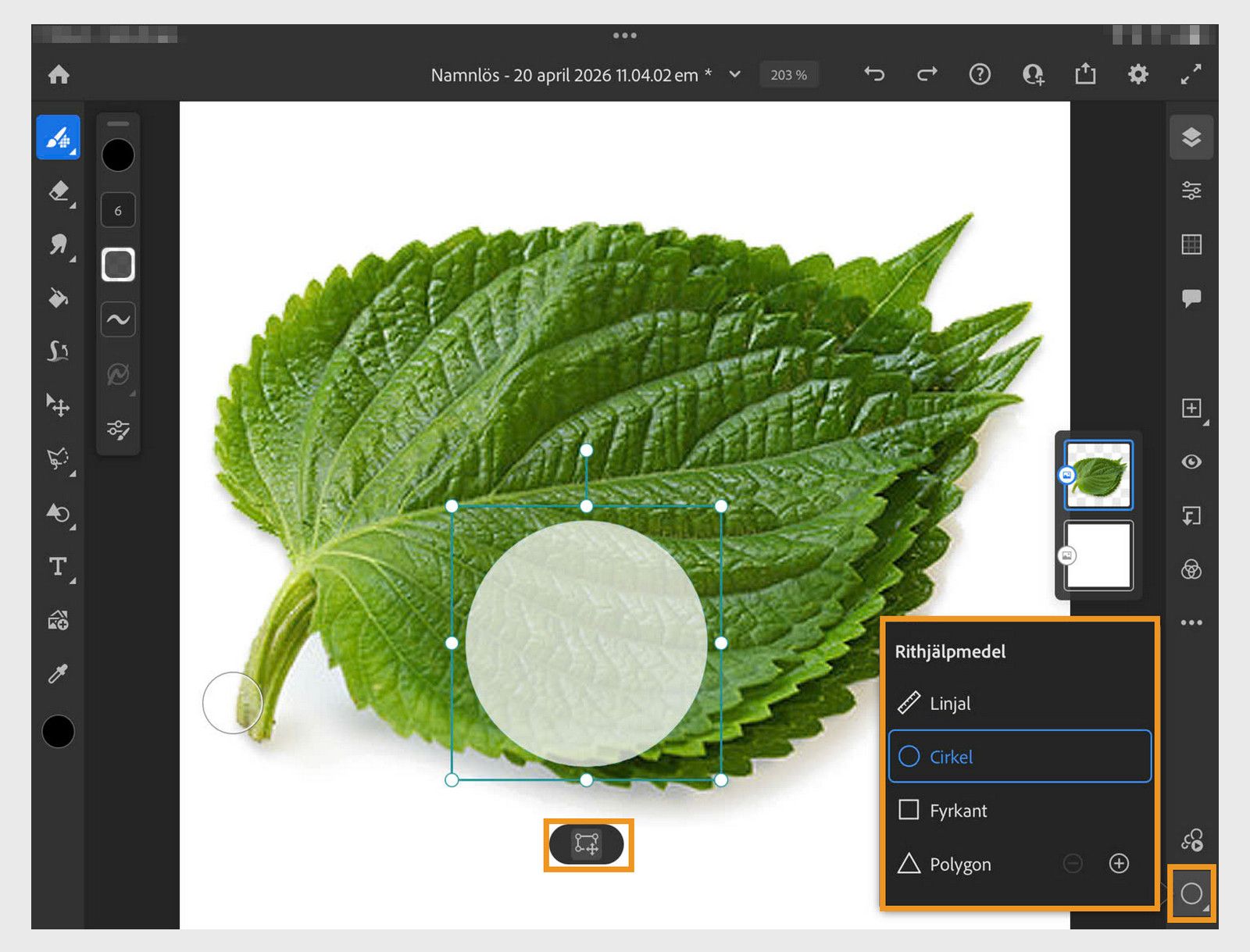
Task: Add a clipping mask to layer
Action: pos(1191,515)
